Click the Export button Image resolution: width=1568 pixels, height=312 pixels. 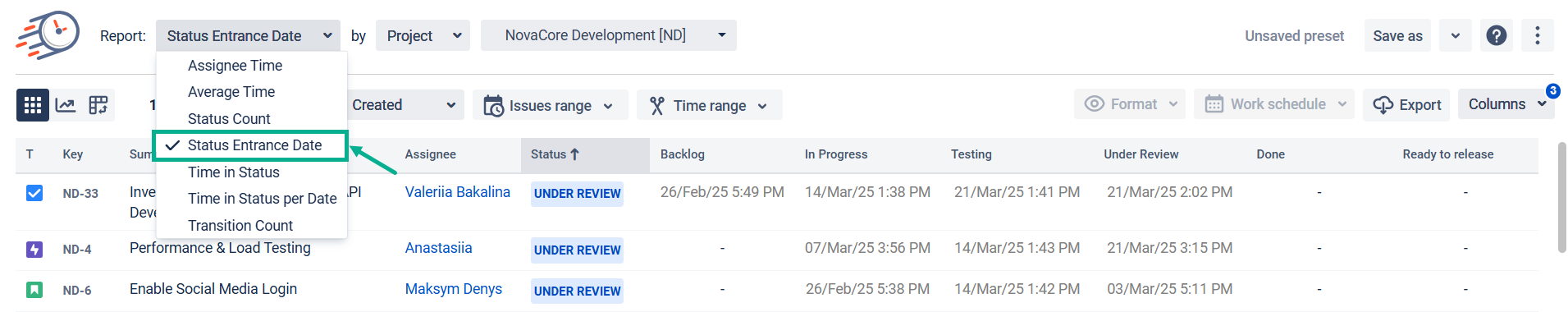tap(1406, 105)
